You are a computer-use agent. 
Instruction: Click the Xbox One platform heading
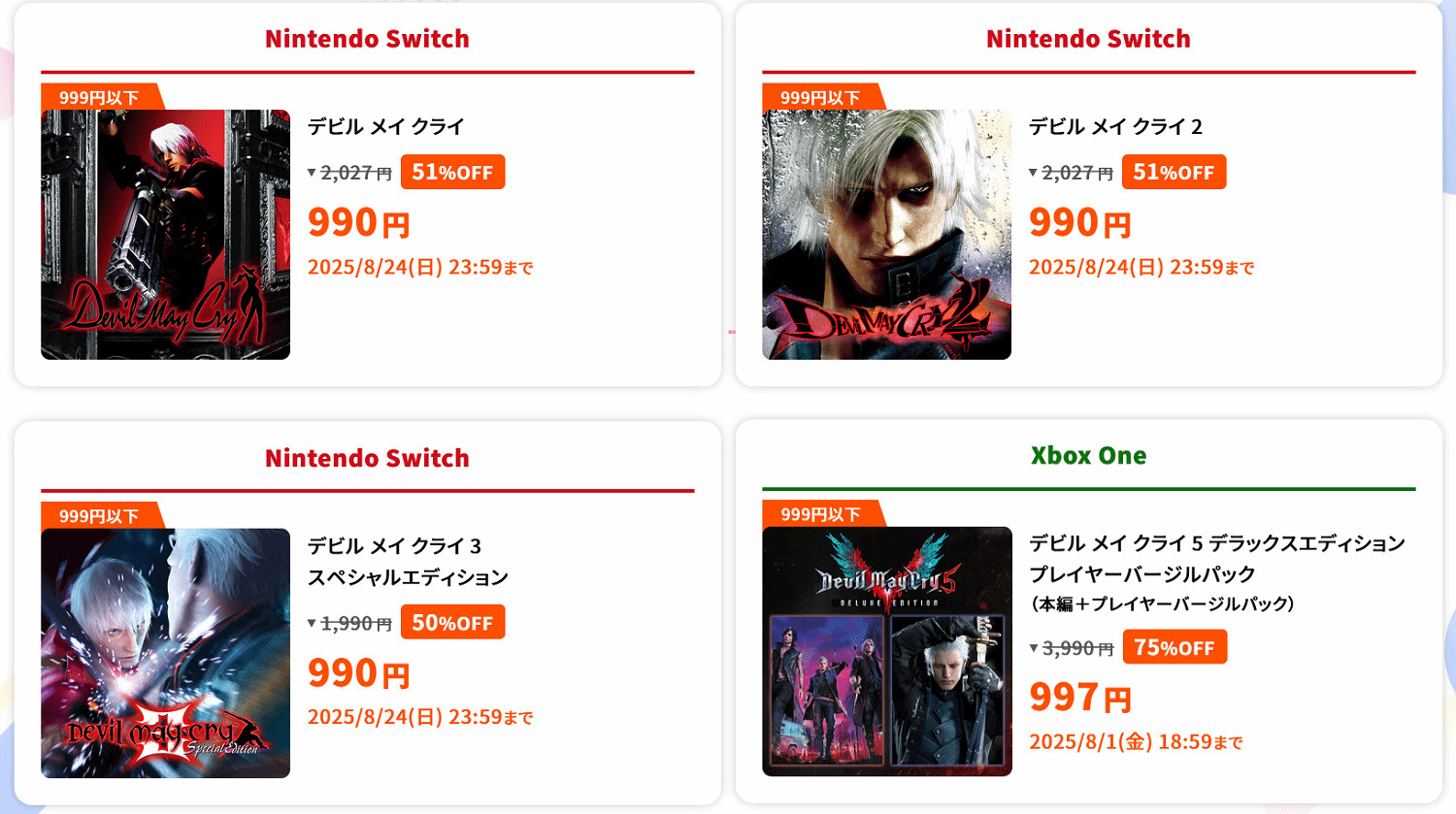pos(1088,456)
